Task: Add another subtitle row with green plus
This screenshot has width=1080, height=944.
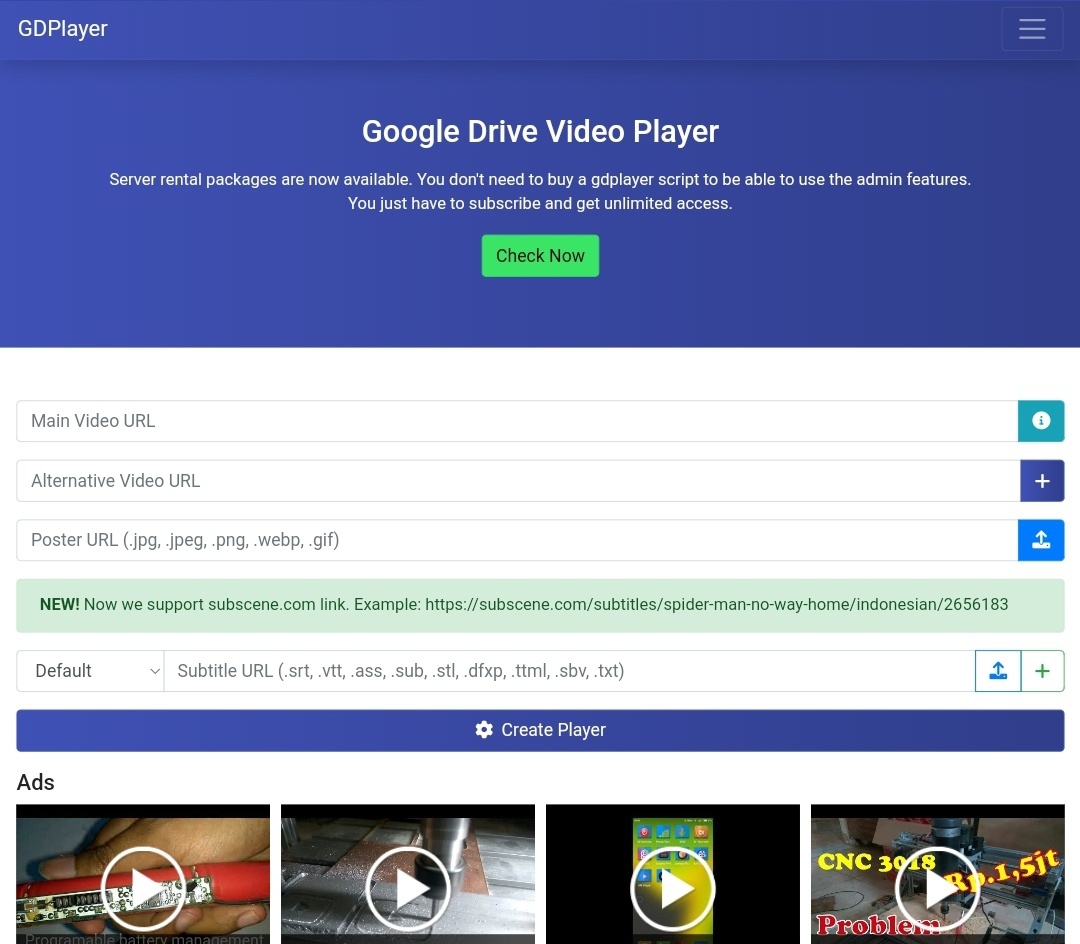Action: (1042, 671)
